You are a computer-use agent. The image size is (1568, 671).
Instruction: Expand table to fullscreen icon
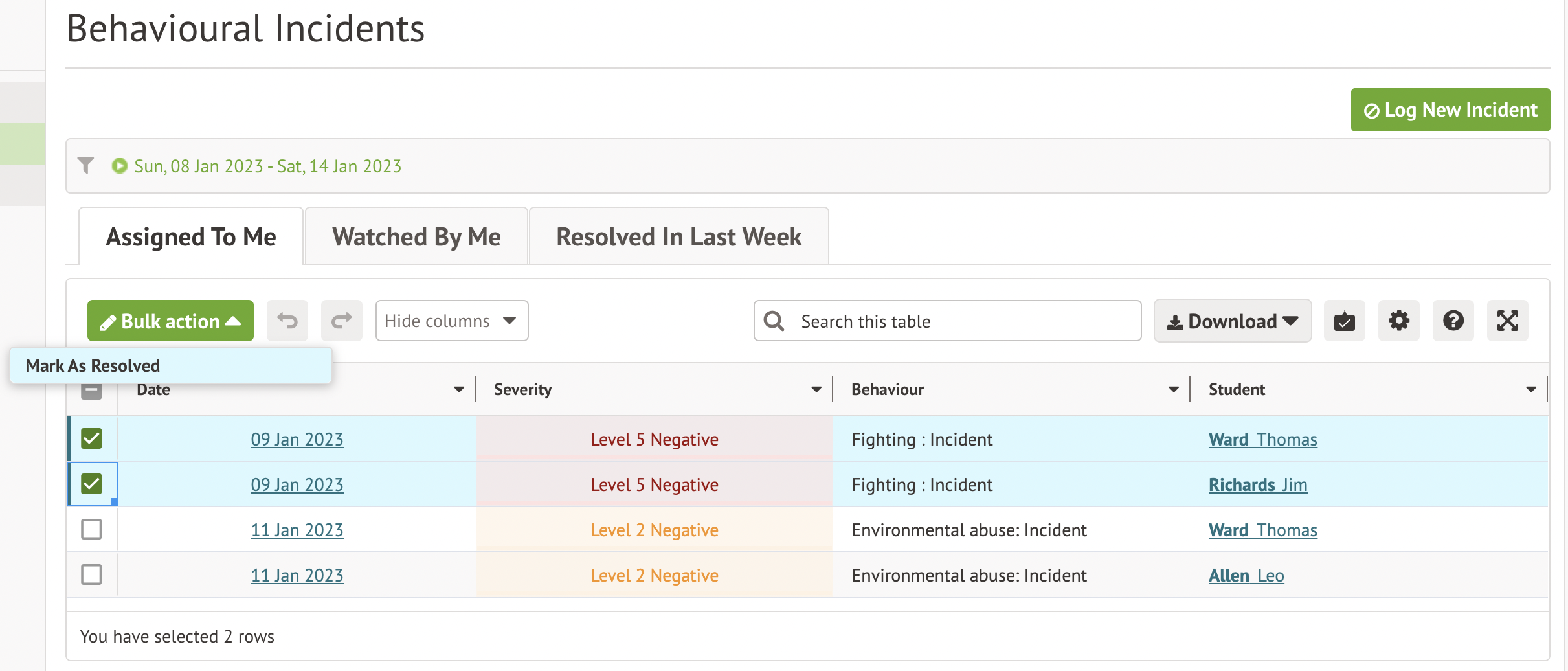[1507, 321]
